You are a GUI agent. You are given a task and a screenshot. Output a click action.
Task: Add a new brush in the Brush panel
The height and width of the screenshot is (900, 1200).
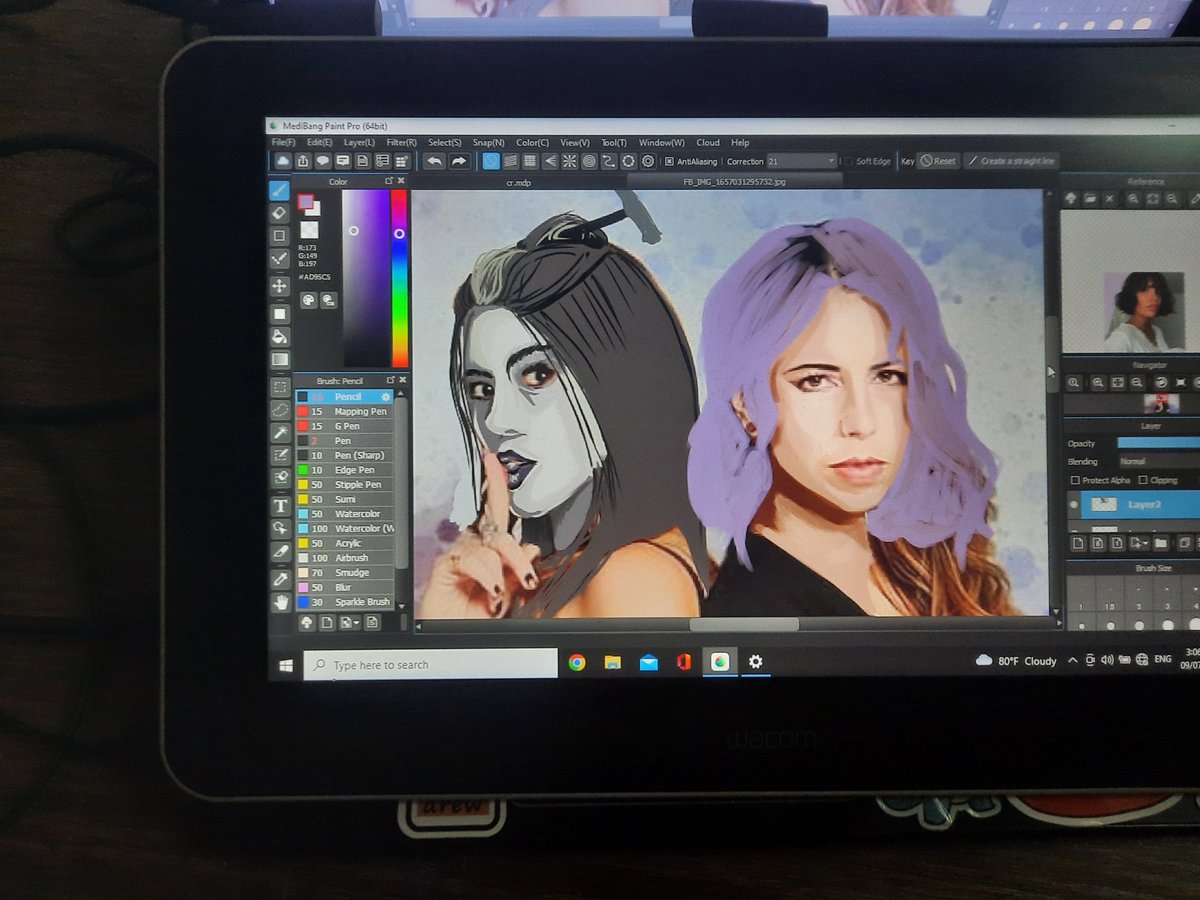[x=327, y=622]
